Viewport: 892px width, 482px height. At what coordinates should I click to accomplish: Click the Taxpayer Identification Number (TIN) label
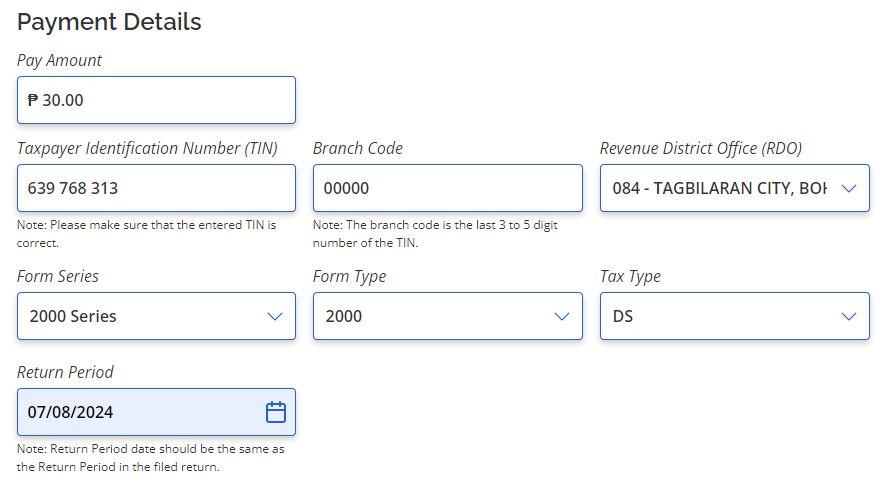pos(147,149)
